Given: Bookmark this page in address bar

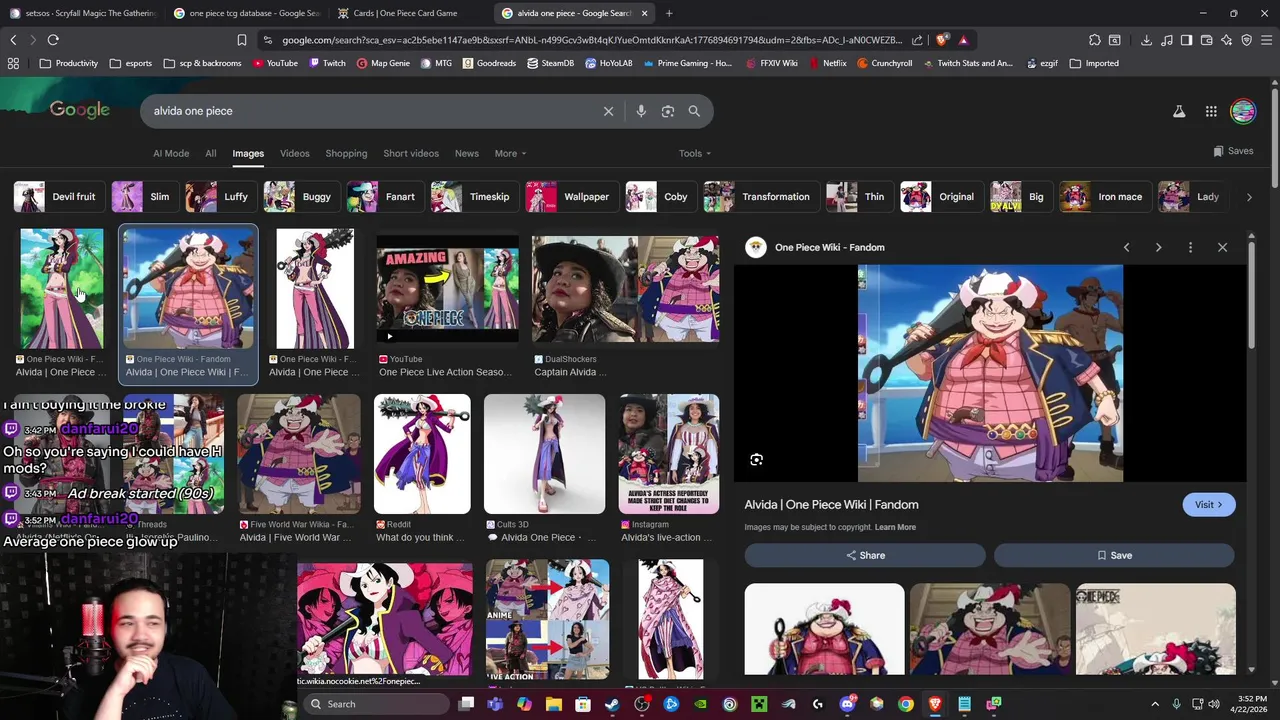Looking at the screenshot, I should pyautogui.click(x=242, y=40).
